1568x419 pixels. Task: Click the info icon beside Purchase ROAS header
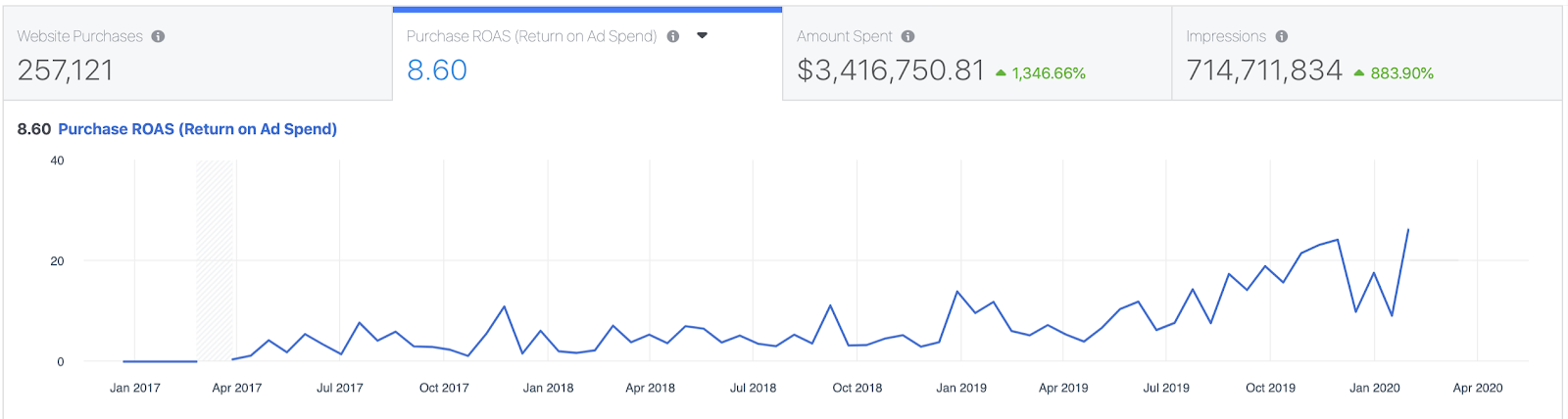[x=673, y=36]
